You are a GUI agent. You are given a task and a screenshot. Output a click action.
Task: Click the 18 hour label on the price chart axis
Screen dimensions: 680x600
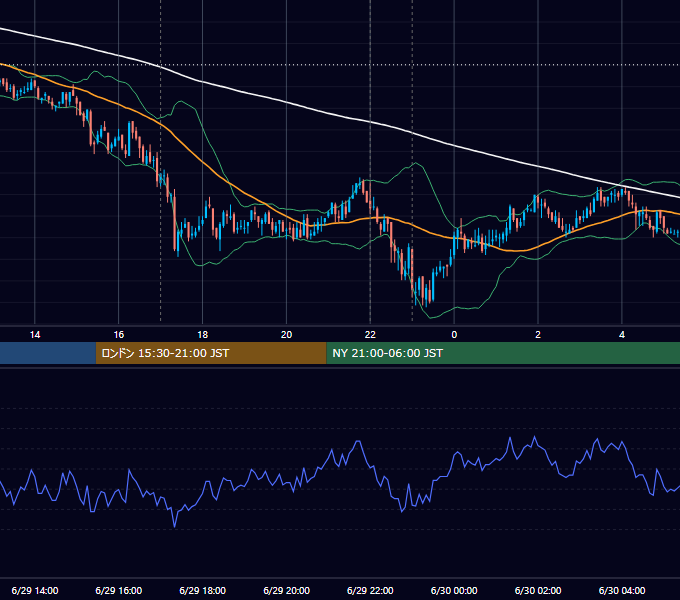(x=203, y=335)
